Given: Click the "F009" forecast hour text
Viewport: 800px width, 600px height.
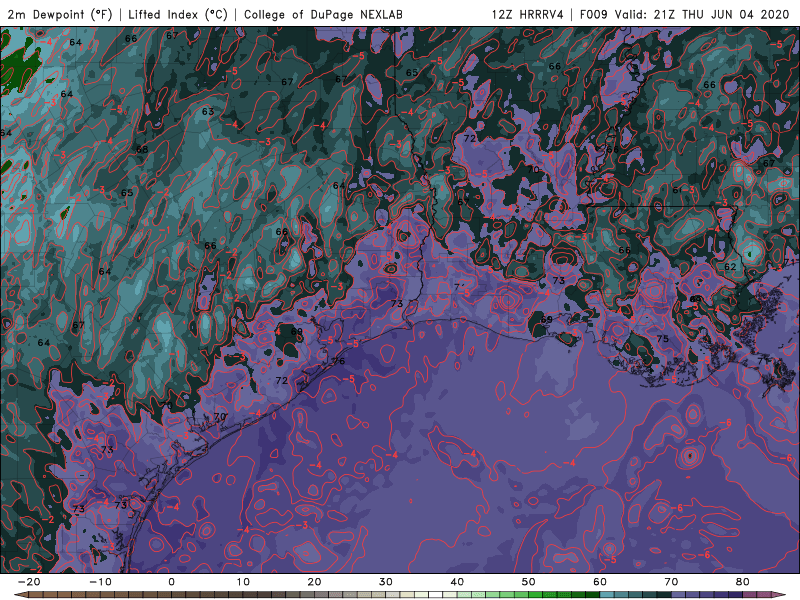Looking at the screenshot, I should [594, 14].
